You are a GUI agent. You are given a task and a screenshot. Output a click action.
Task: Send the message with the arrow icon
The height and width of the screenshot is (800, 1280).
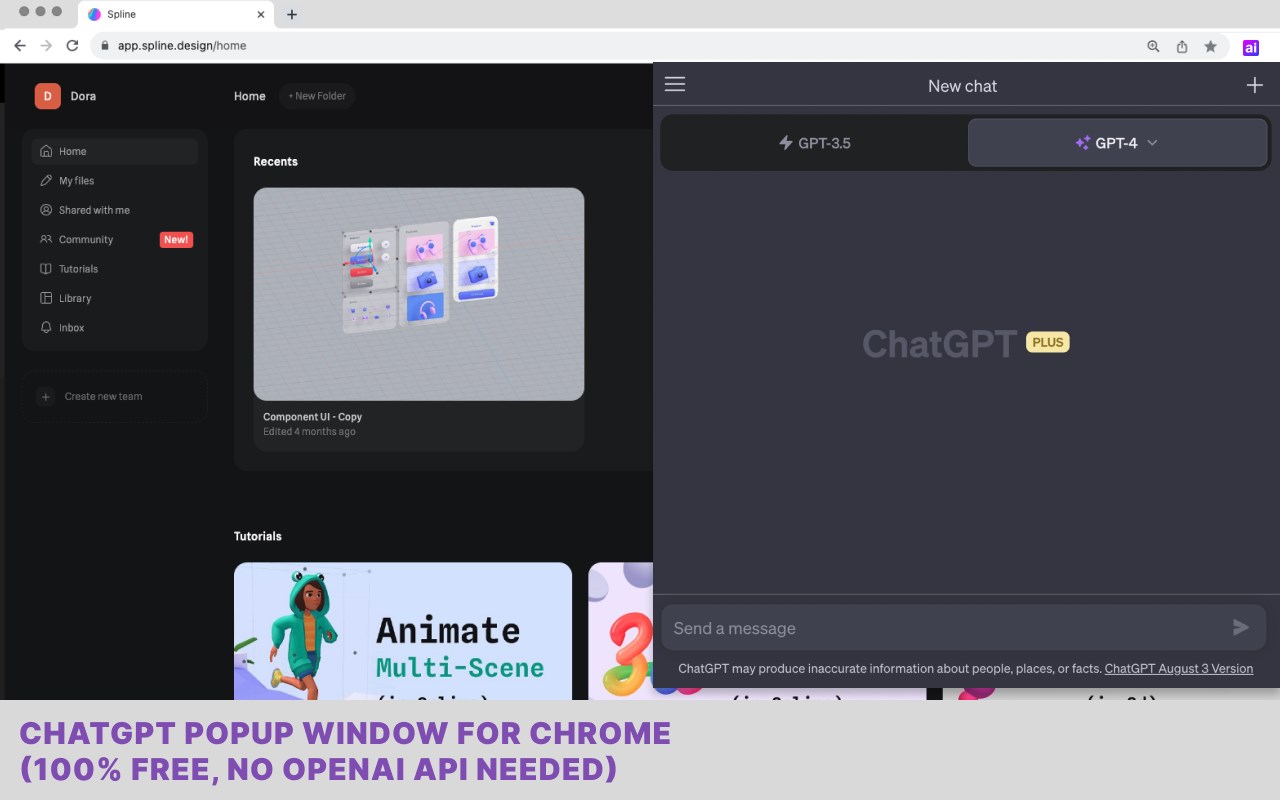tap(1241, 627)
